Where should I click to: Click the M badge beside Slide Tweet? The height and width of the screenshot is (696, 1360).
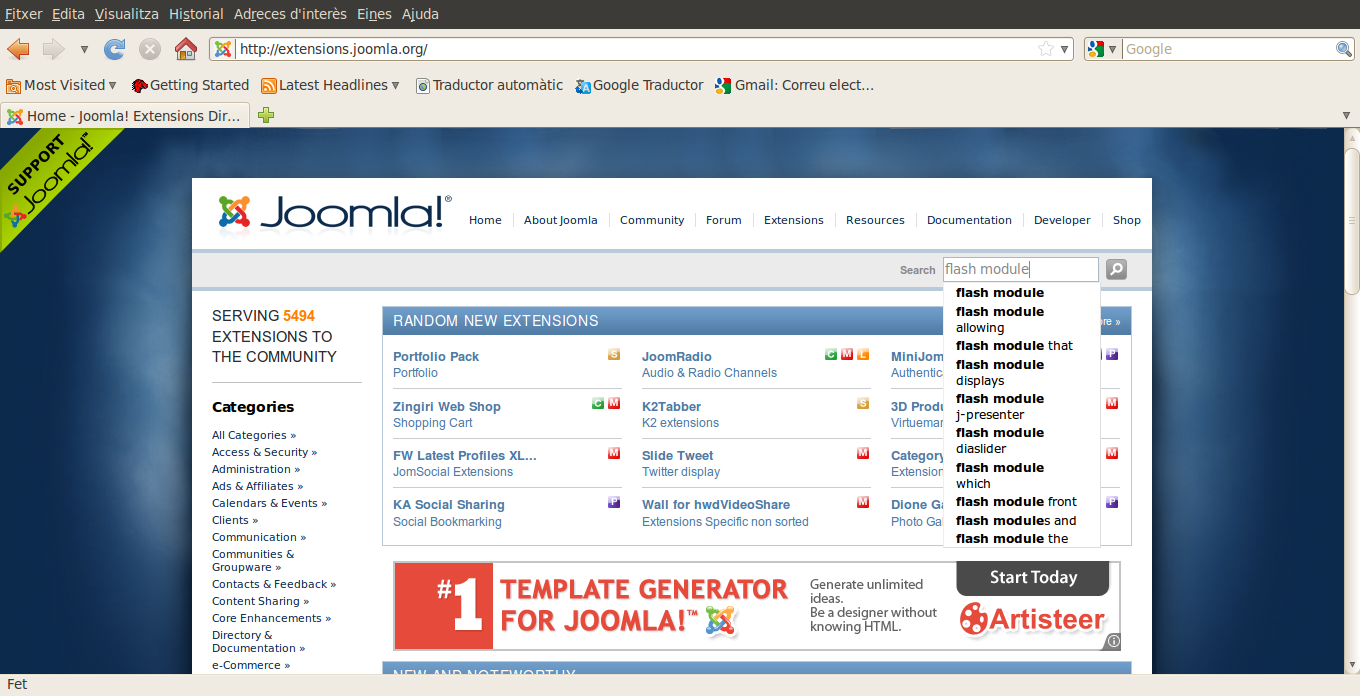click(x=863, y=453)
